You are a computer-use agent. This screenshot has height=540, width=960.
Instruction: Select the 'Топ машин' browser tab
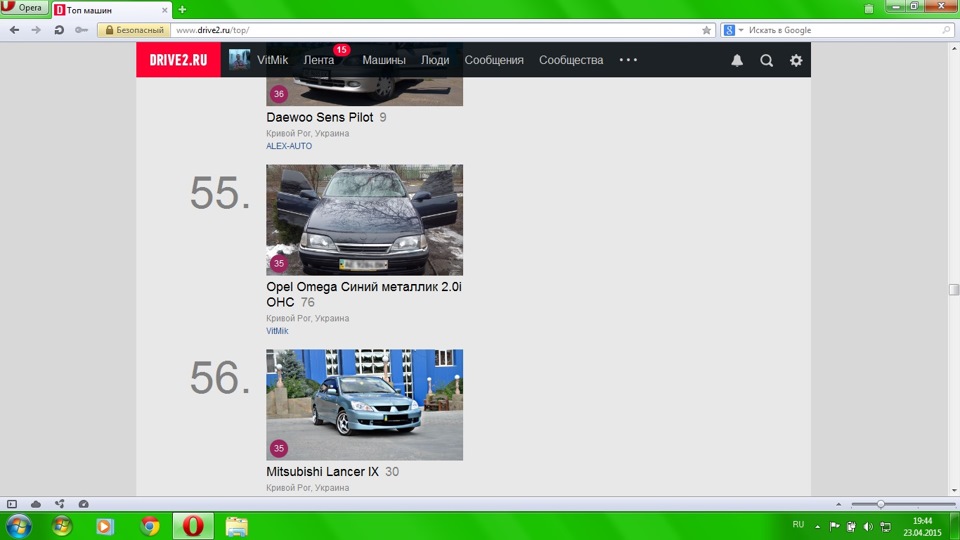point(109,10)
